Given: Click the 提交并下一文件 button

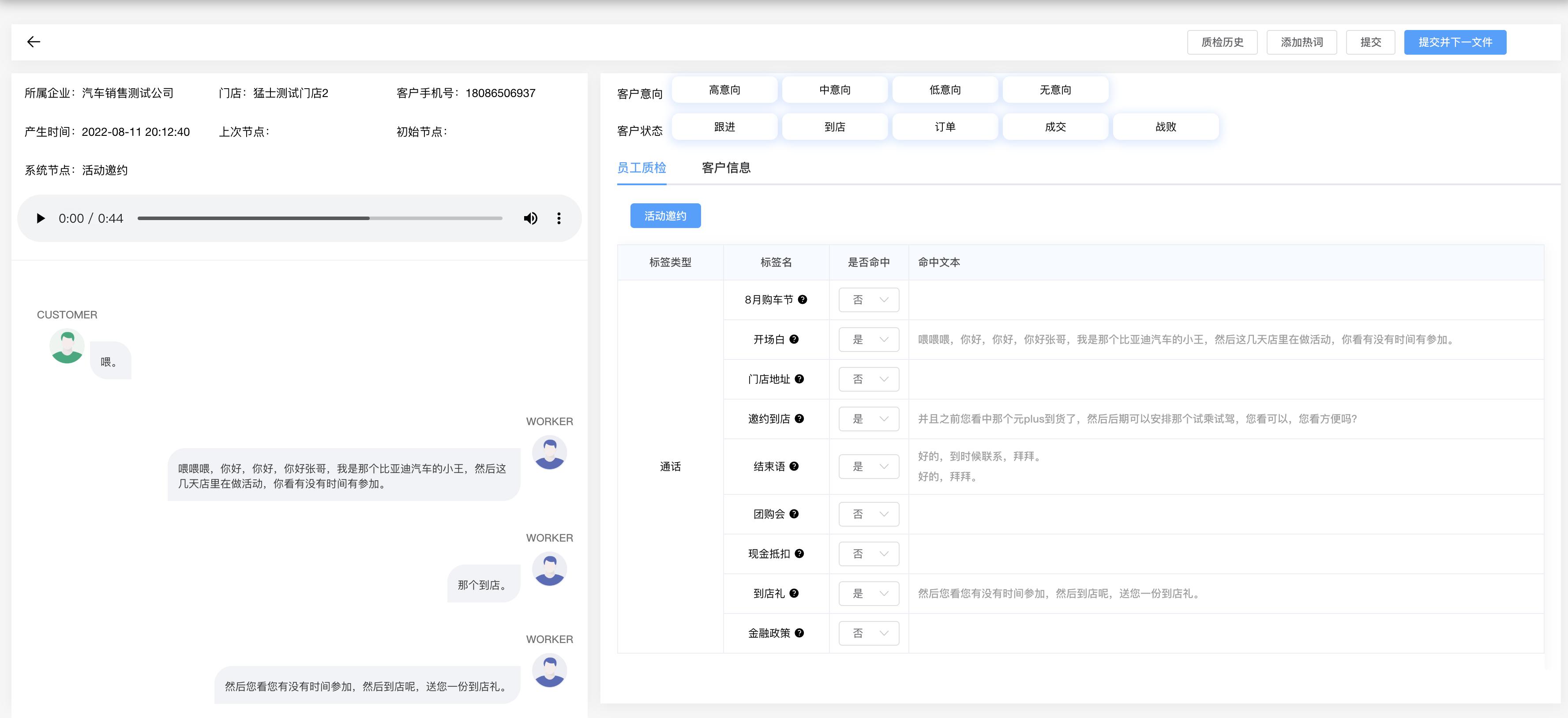Looking at the screenshot, I should [1455, 42].
